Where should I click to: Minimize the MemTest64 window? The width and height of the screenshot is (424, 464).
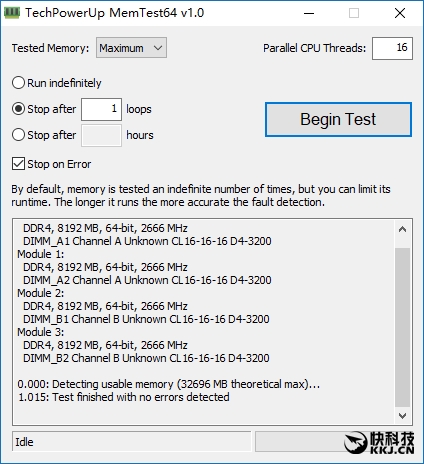click(309, 13)
